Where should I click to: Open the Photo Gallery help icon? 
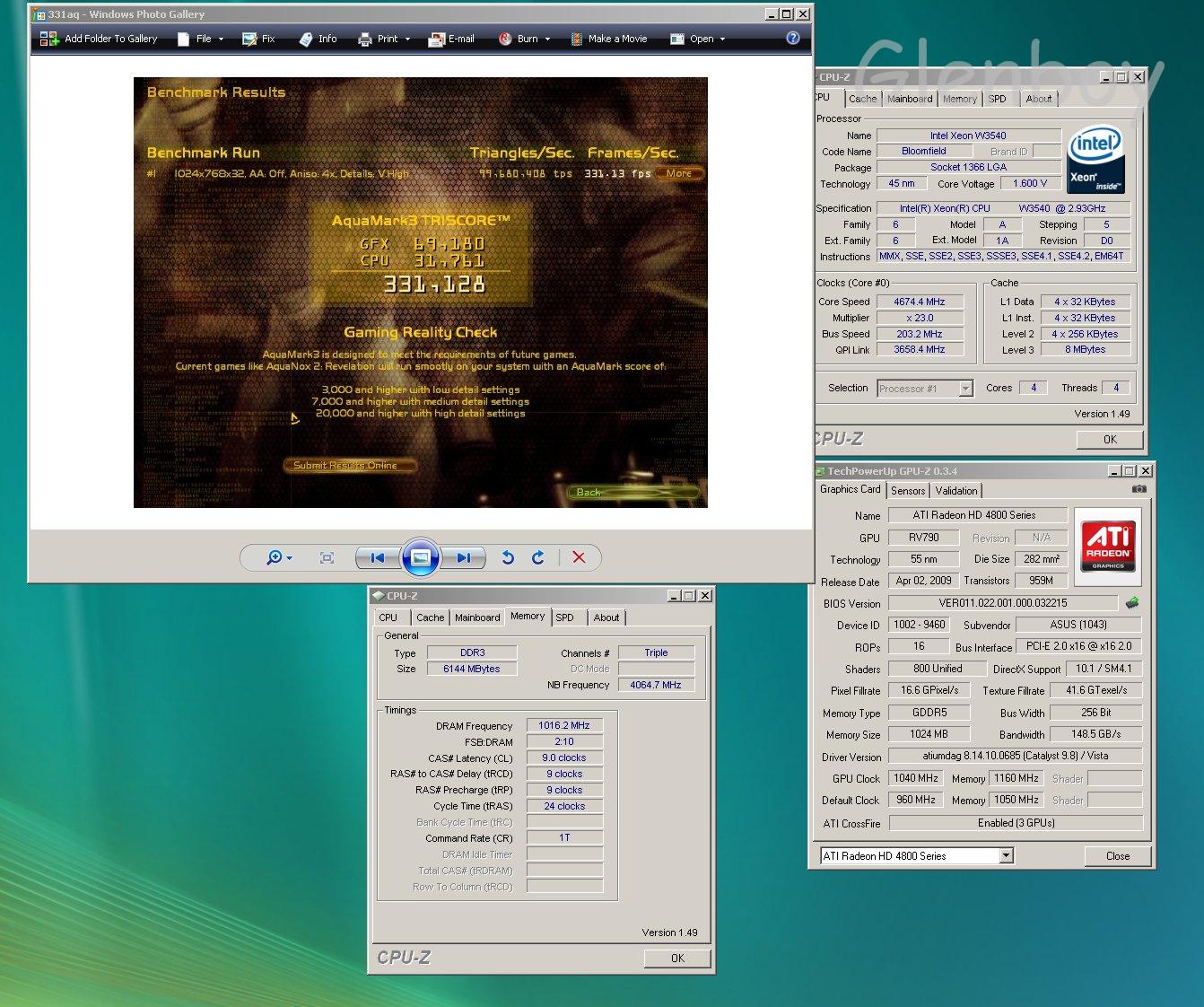792,38
